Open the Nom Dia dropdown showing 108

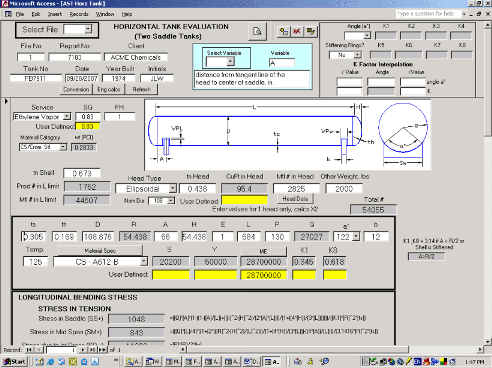click(x=171, y=201)
